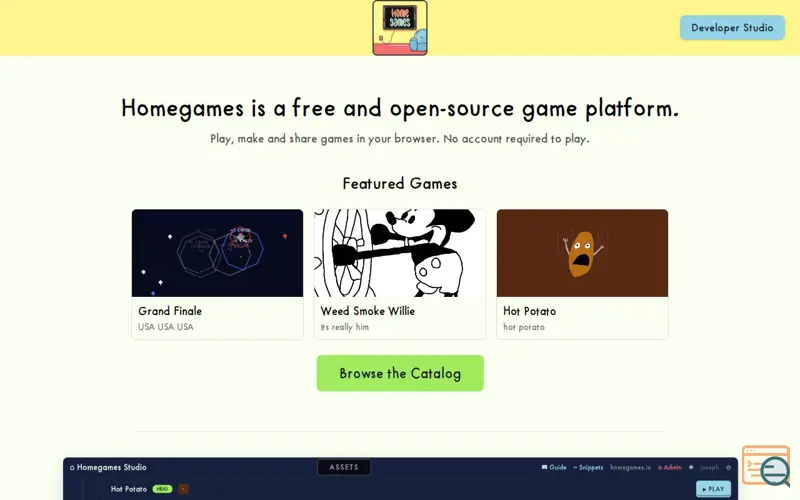The width and height of the screenshot is (800, 500).
Task: Click the Hot Potato card title
Action: [x=530, y=311]
